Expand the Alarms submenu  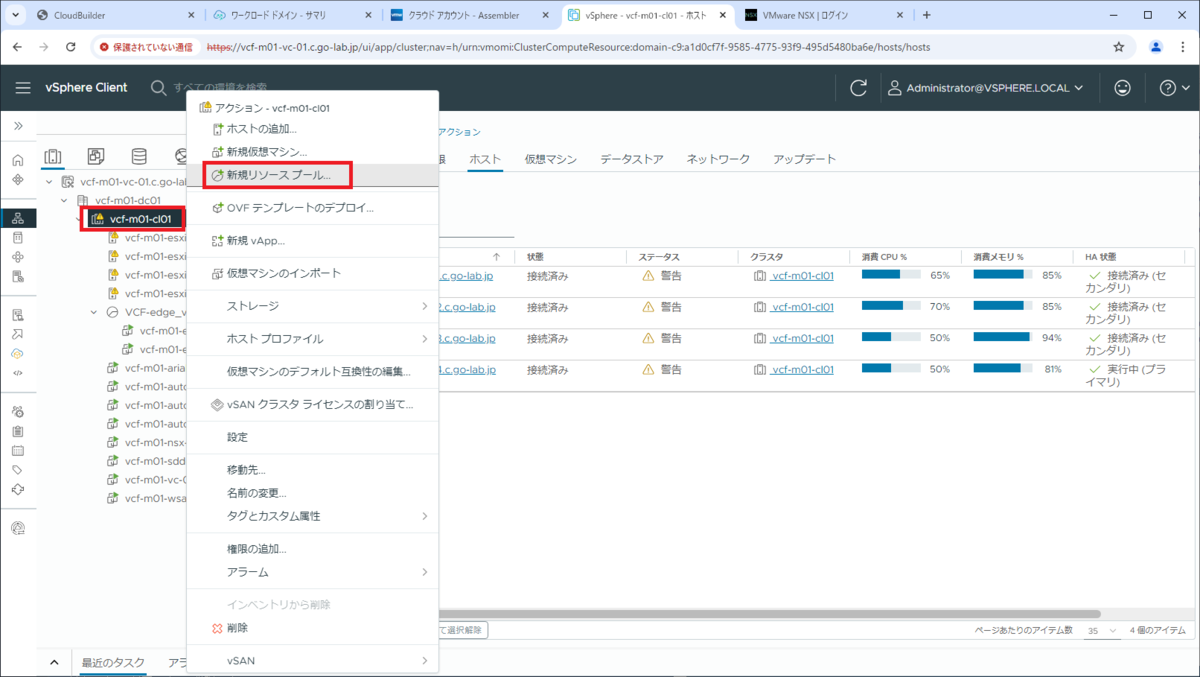313,572
